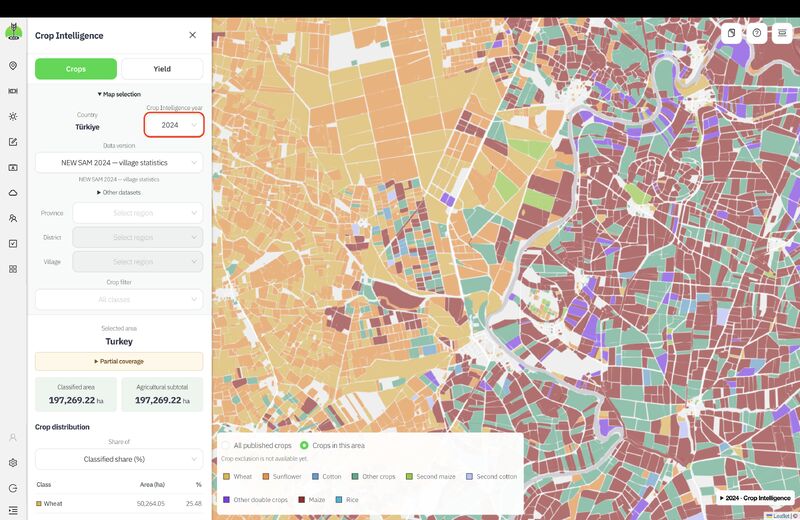Open the Crop Intelligence year 2024 dropdown
Image resolution: width=800 pixels, height=520 pixels.
[174, 125]
